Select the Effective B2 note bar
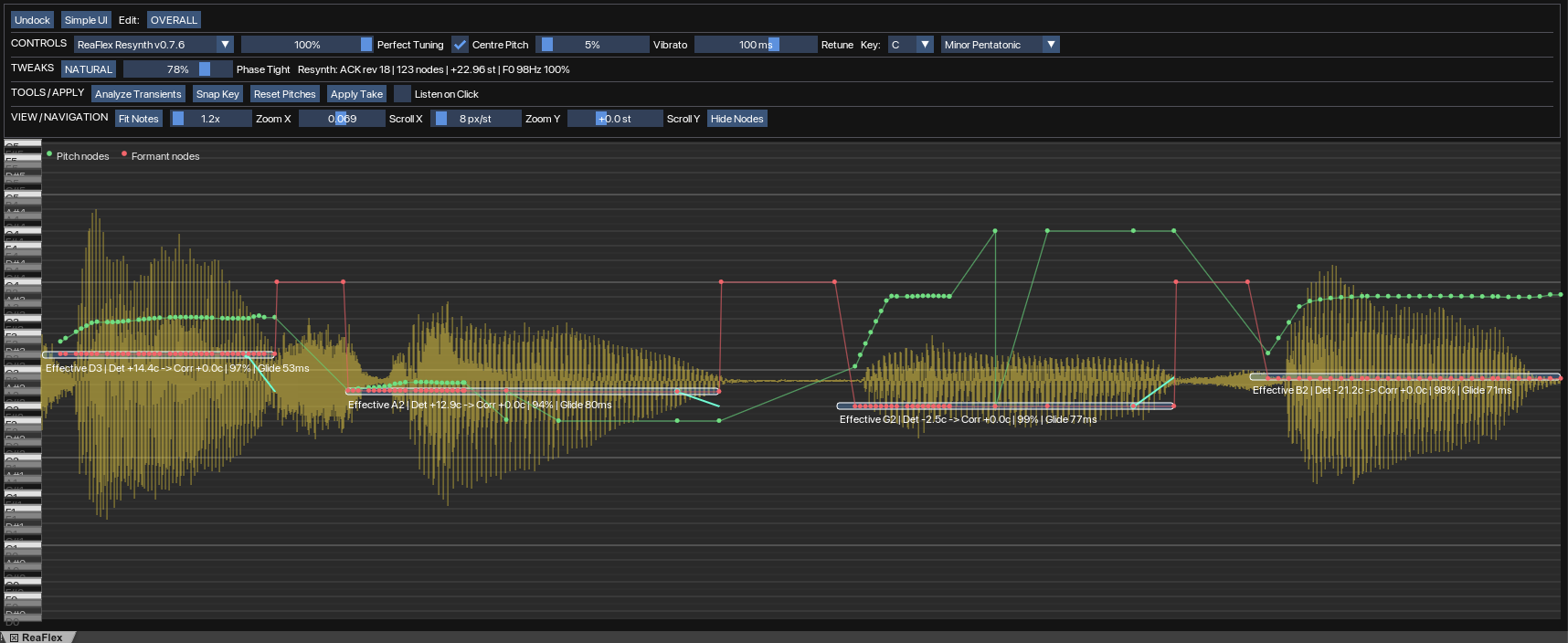This screenshot has width=1568, height=643. click(x=1405, y=376)
